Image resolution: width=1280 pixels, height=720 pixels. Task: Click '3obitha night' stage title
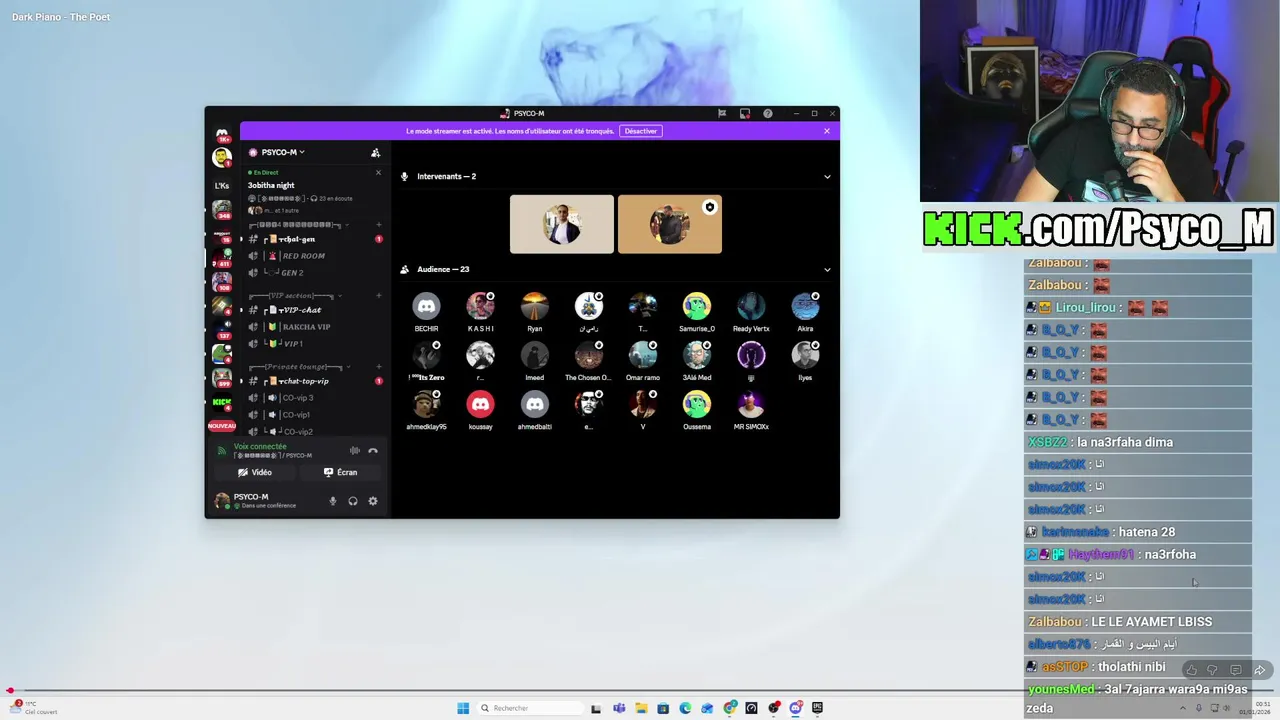click(x=271, y=185)
